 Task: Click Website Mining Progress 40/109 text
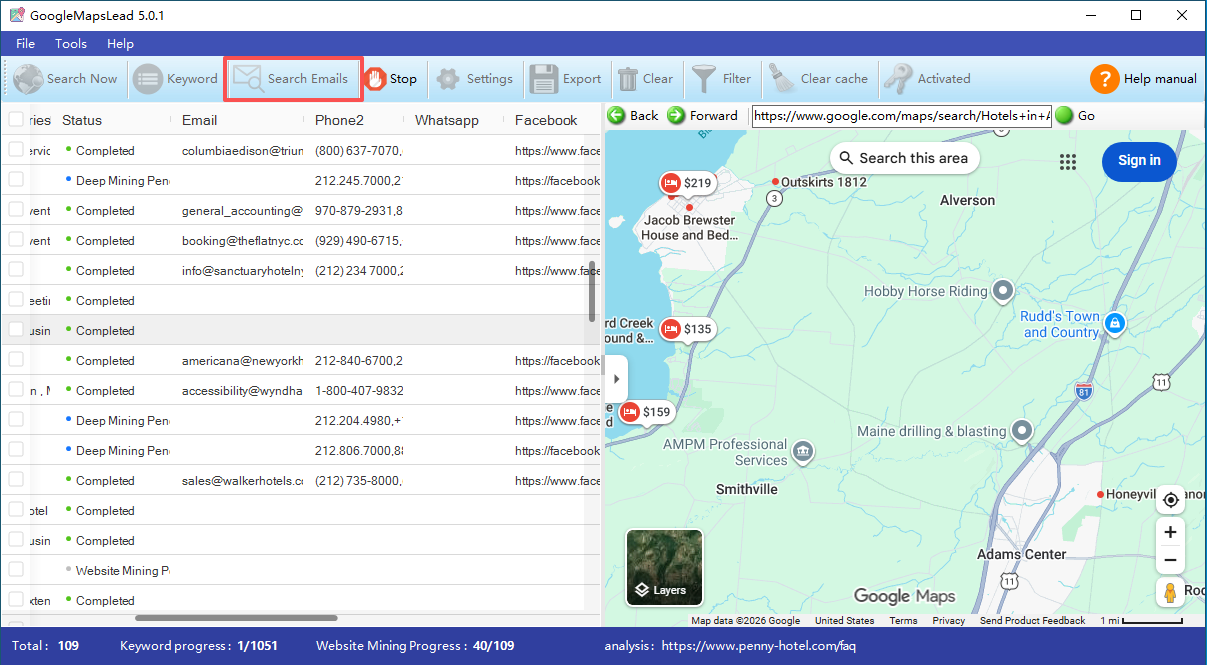point(415,646)
